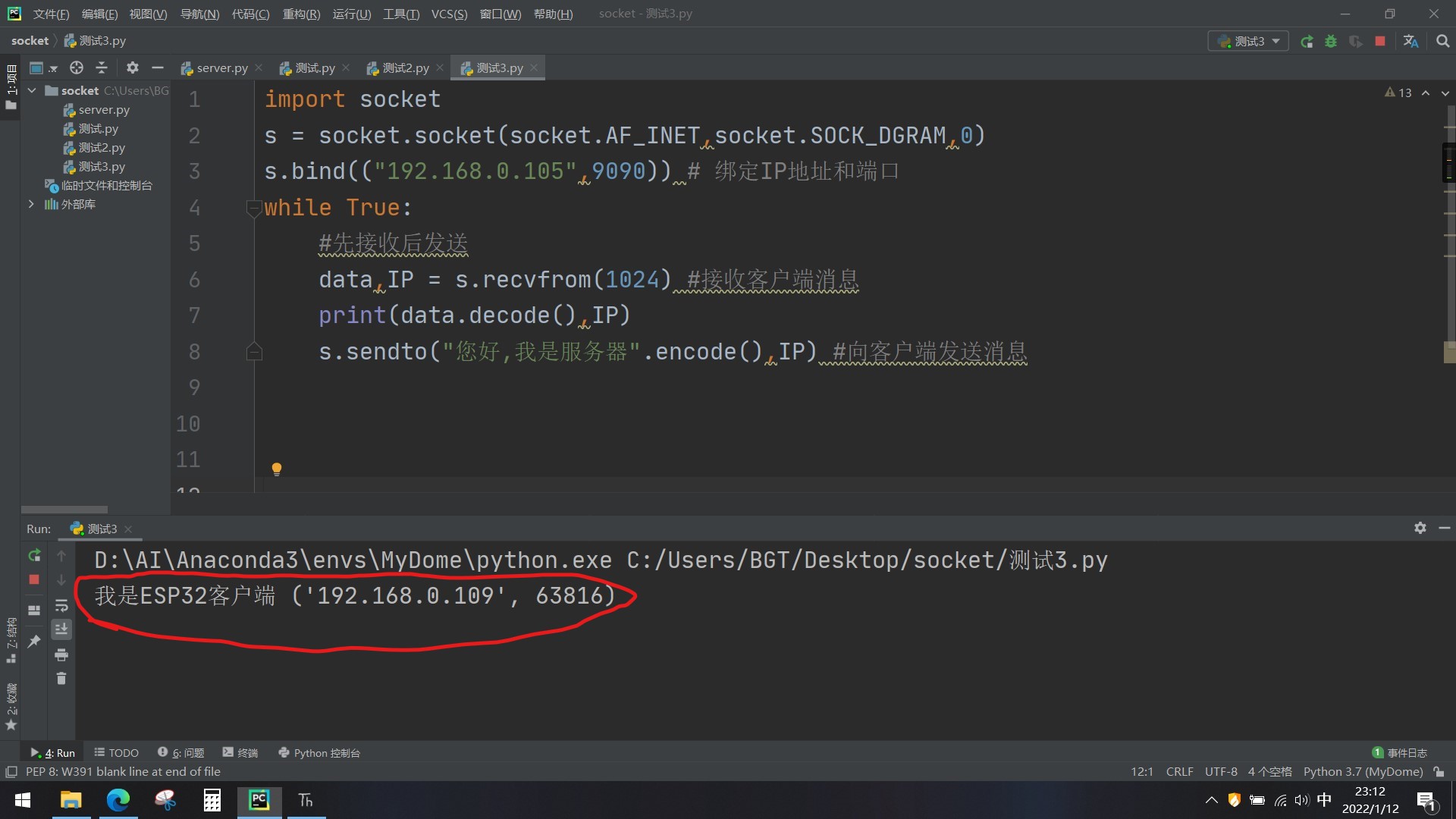
Task: Click the rerun 测试3 icon in toolbar
Action: pyautogui.click(x=1306, y=42)
